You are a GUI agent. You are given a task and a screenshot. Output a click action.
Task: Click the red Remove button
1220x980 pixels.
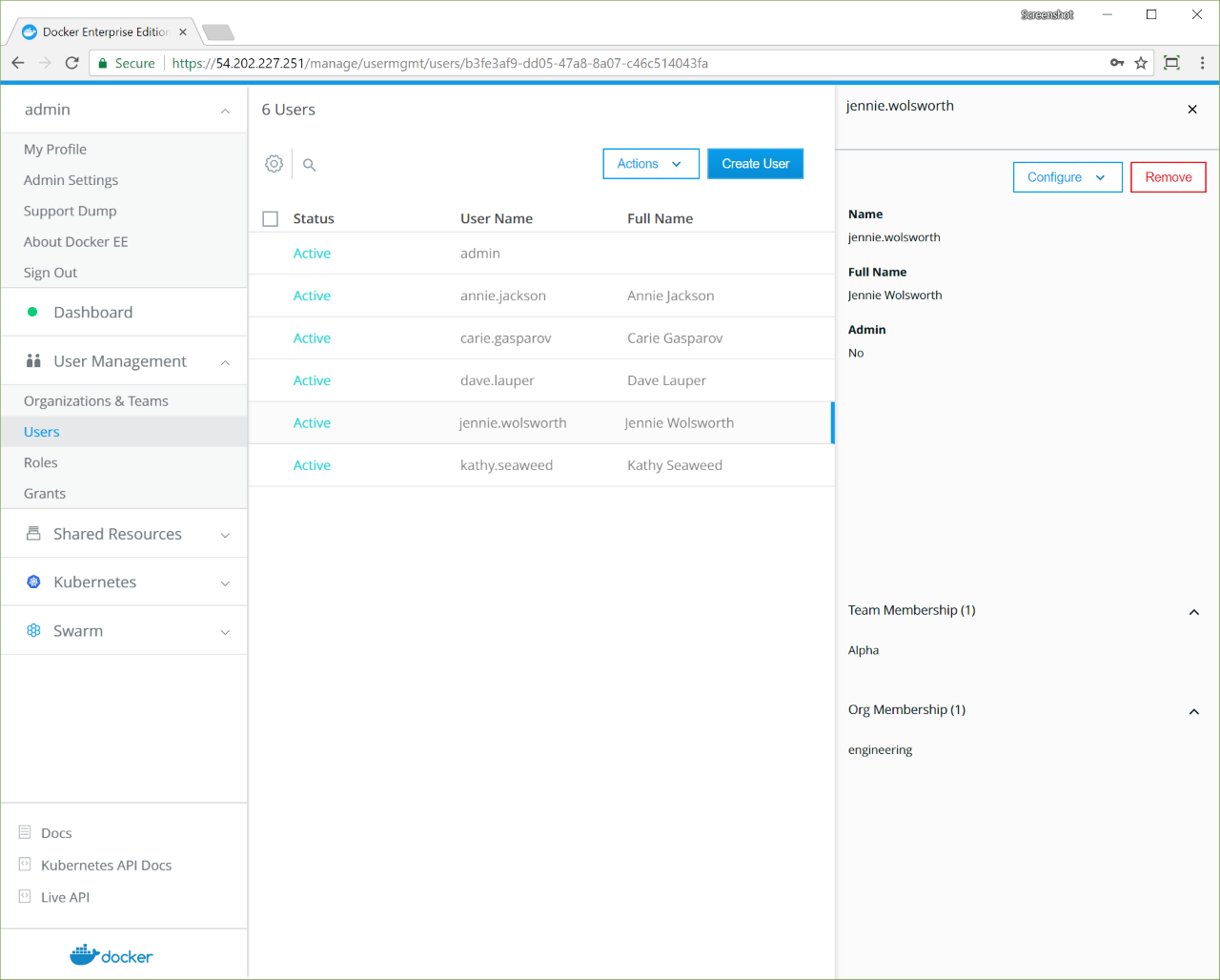point(1168,177)
